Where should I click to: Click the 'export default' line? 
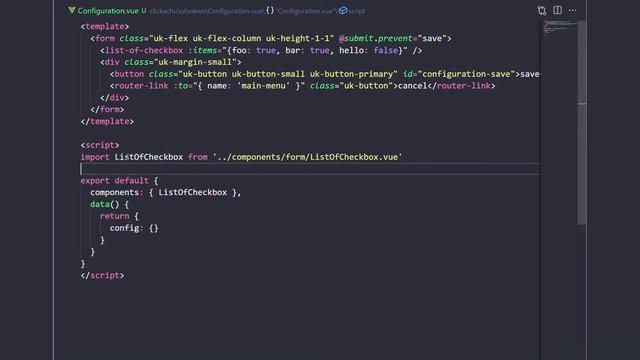(119, 181)
